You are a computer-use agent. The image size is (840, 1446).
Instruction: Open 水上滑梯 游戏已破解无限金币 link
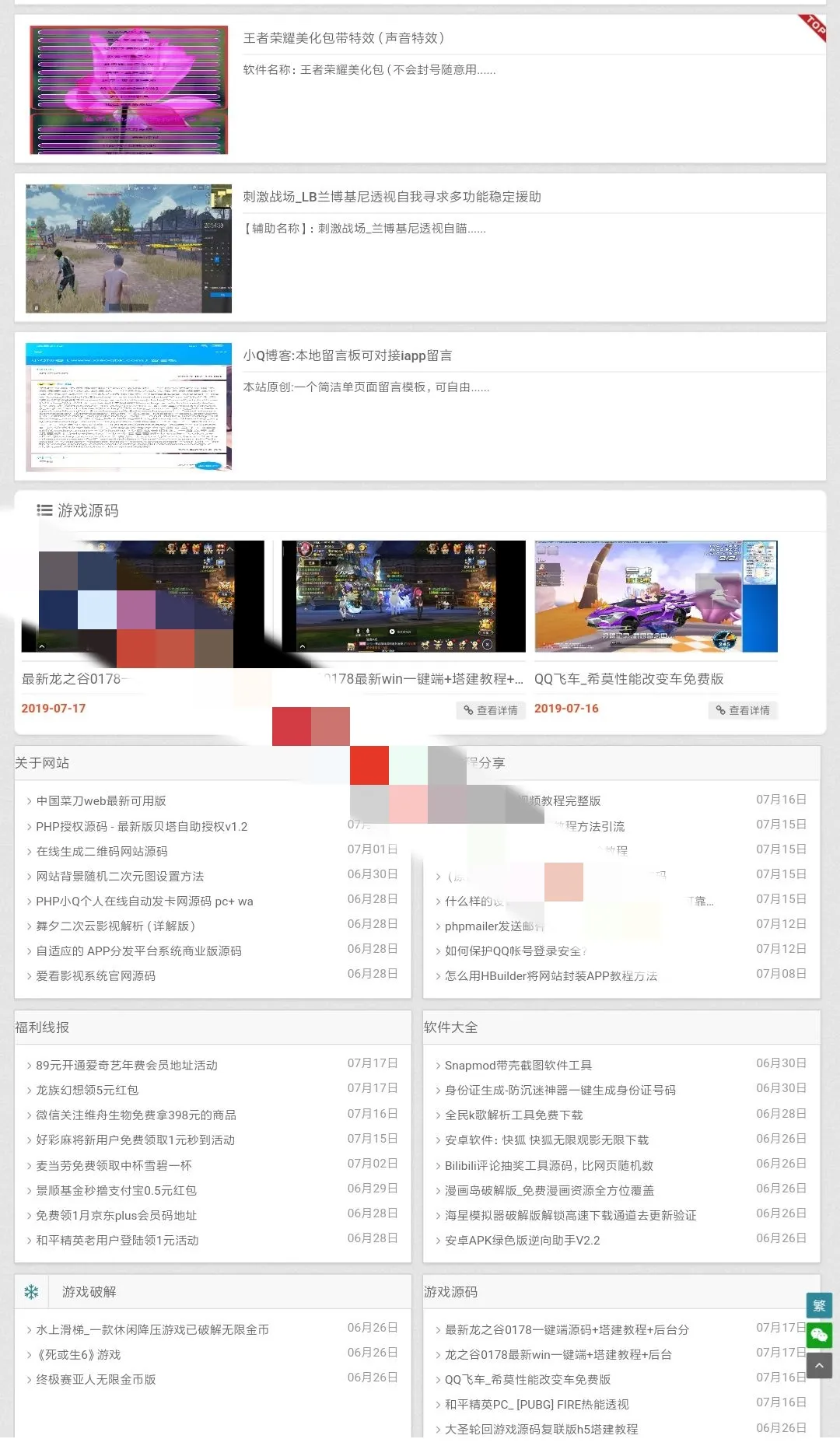(x=152, y=1329)
